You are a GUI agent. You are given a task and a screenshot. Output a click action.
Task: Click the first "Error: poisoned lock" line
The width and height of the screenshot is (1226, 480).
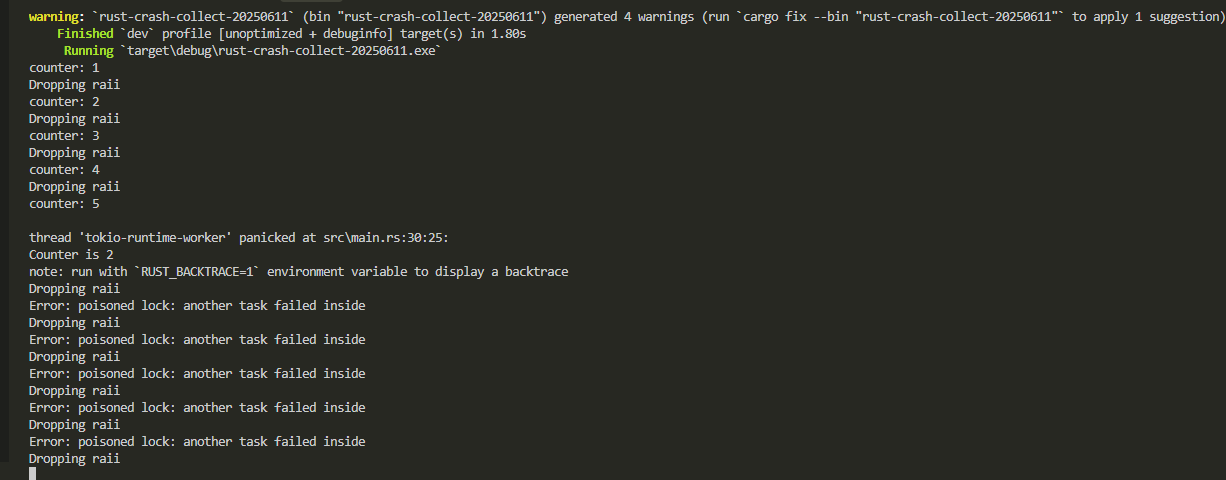197,306
